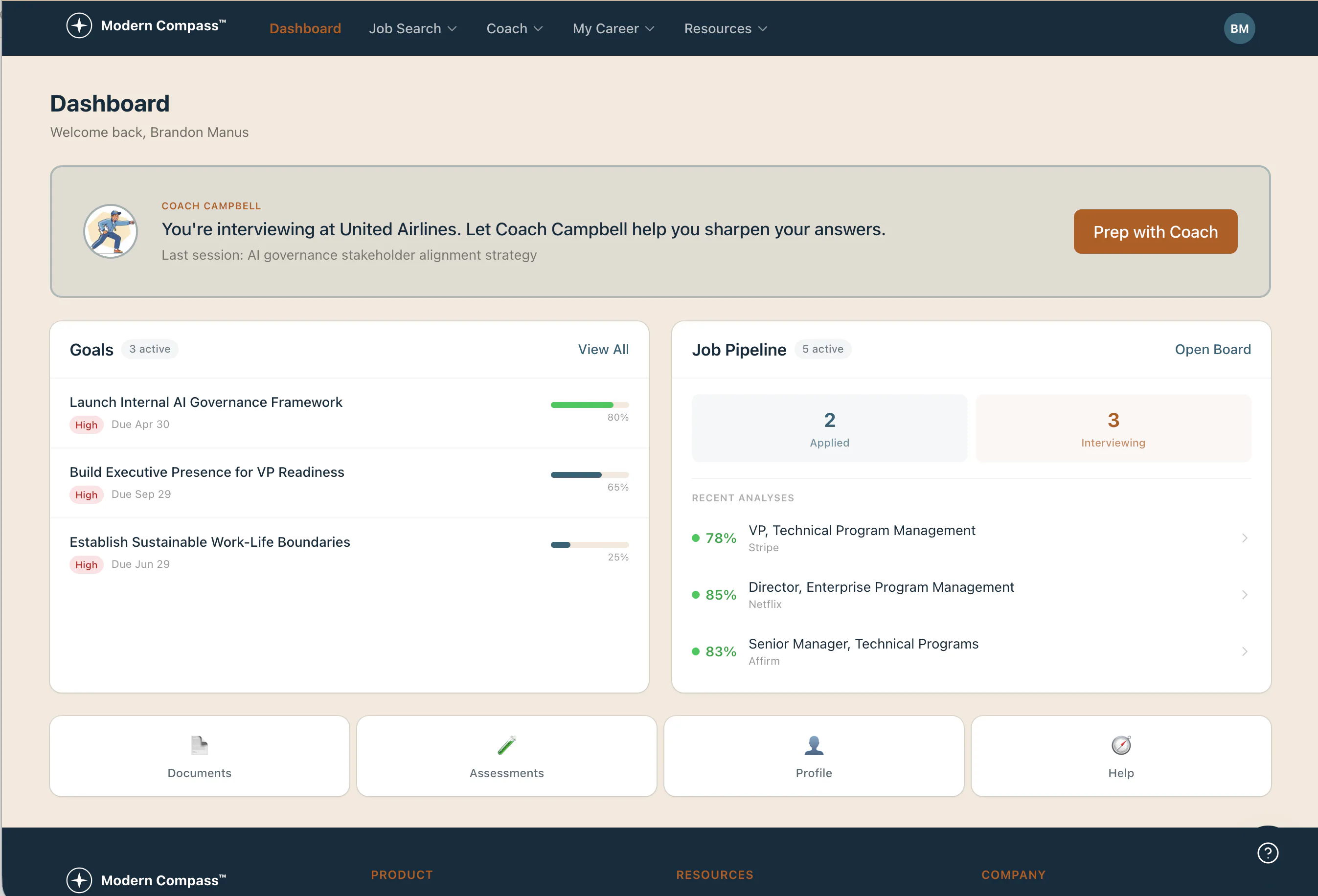Click the Open Board link

tap(1212, 349)
